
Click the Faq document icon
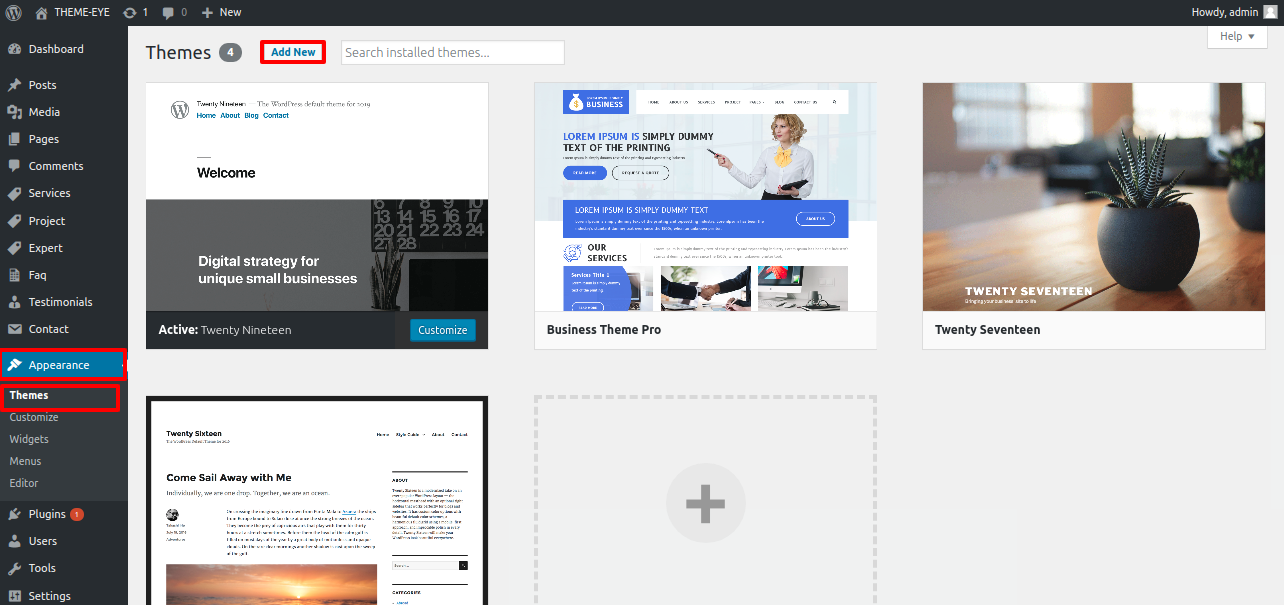[x=14, y=275]
